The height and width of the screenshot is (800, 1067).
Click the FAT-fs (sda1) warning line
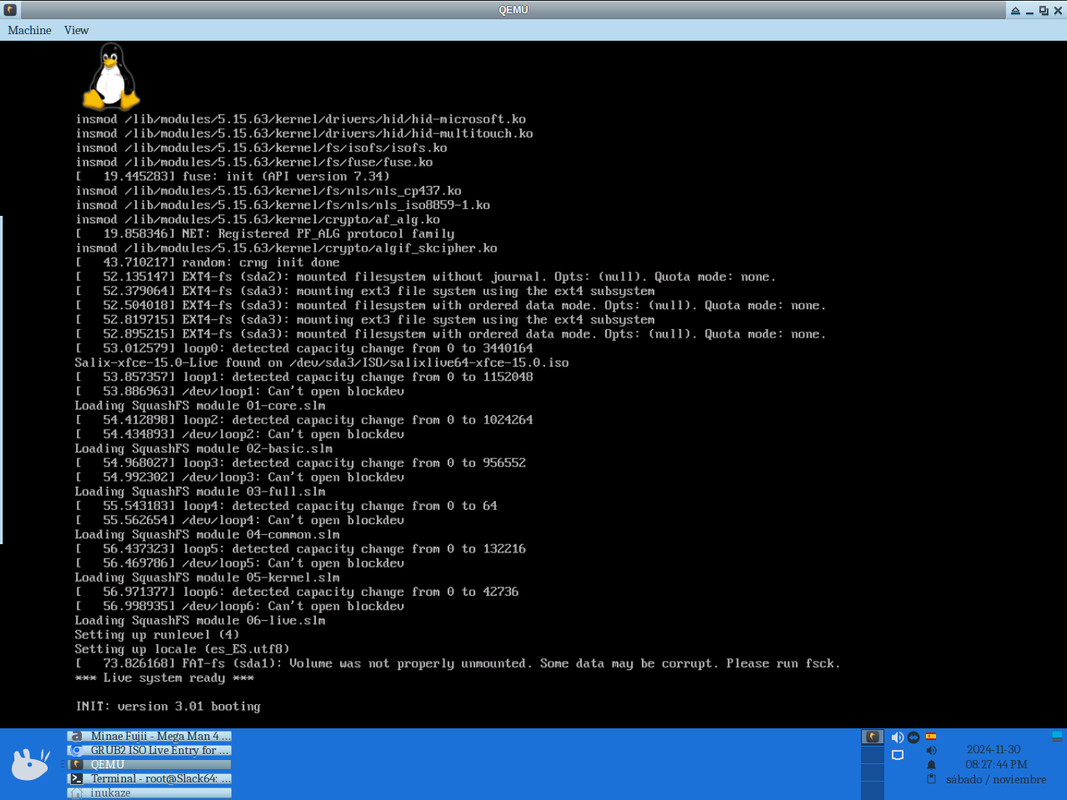point(458,663)
